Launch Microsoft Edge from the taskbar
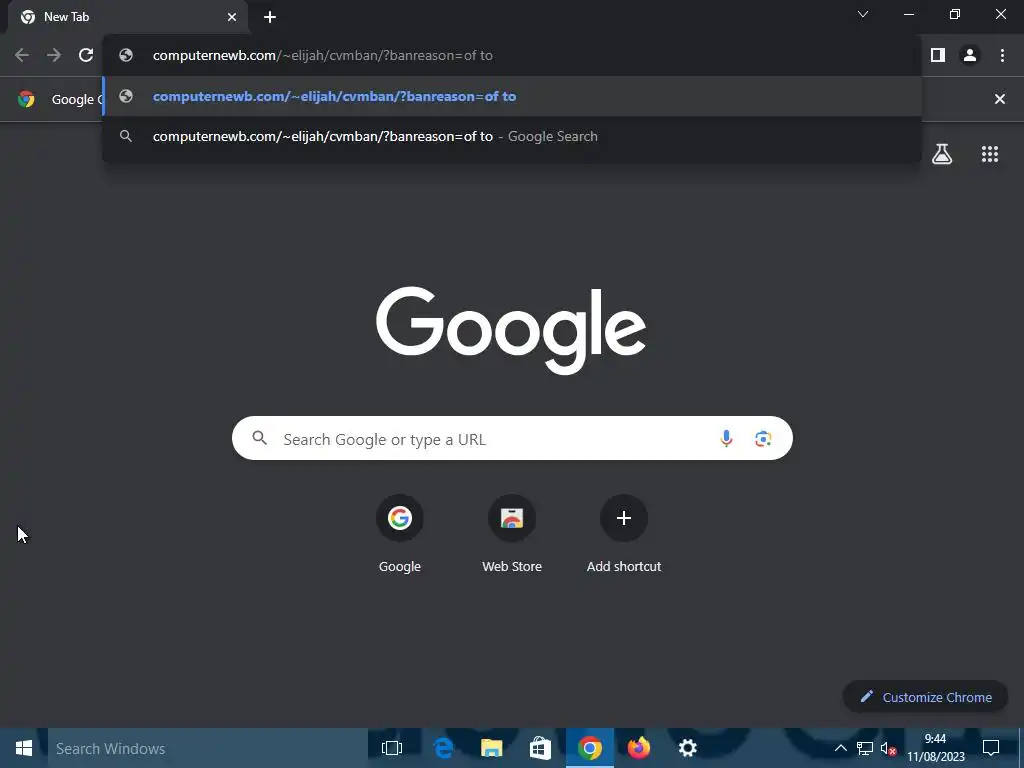The image size is (1024, 768). tap(443, 748)
